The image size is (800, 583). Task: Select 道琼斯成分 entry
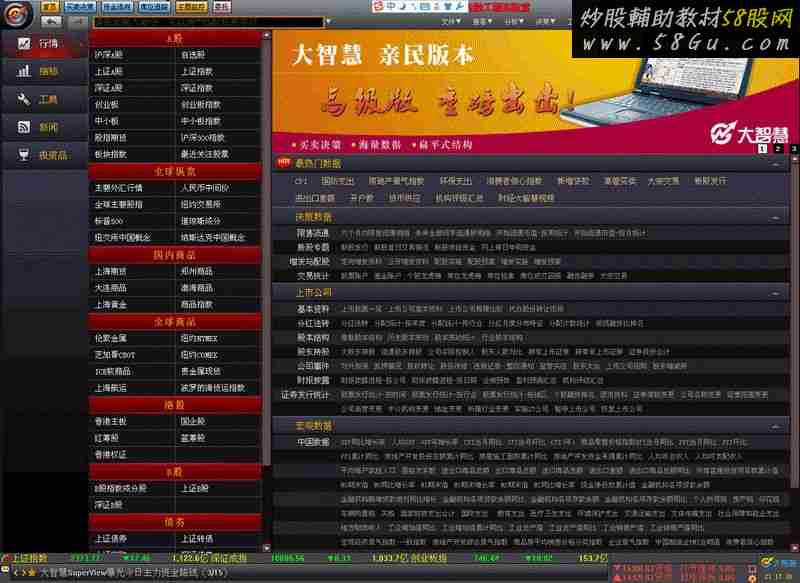201,221
